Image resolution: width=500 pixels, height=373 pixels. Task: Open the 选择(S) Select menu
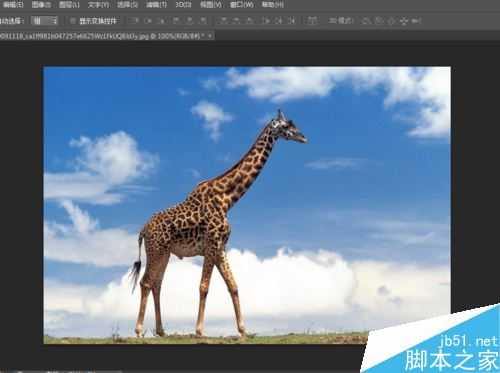tap(127, 5)
